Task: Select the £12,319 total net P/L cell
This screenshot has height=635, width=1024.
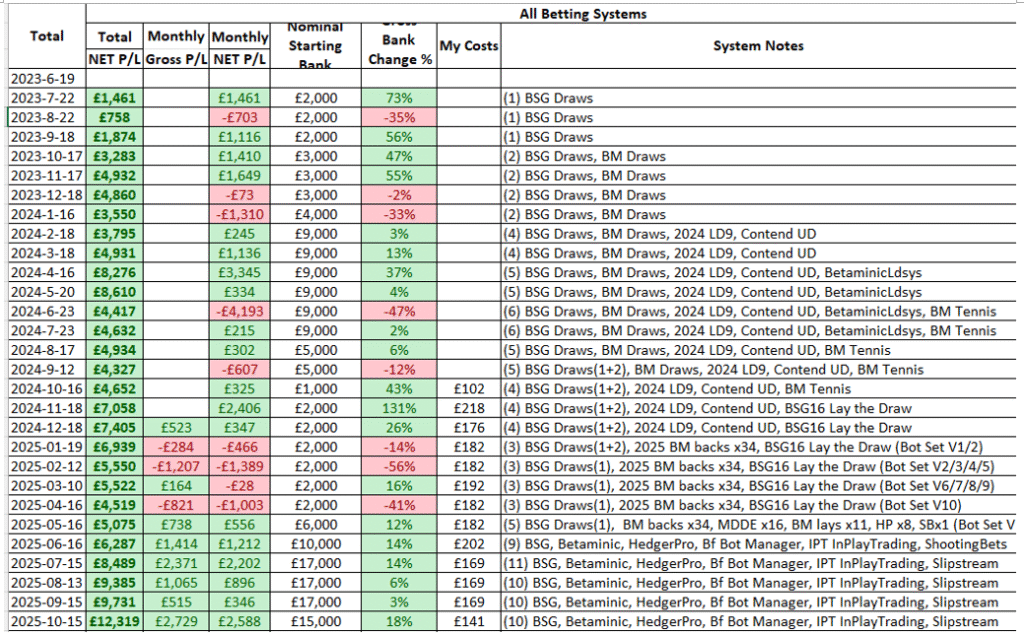Action: tap(116, 622)
